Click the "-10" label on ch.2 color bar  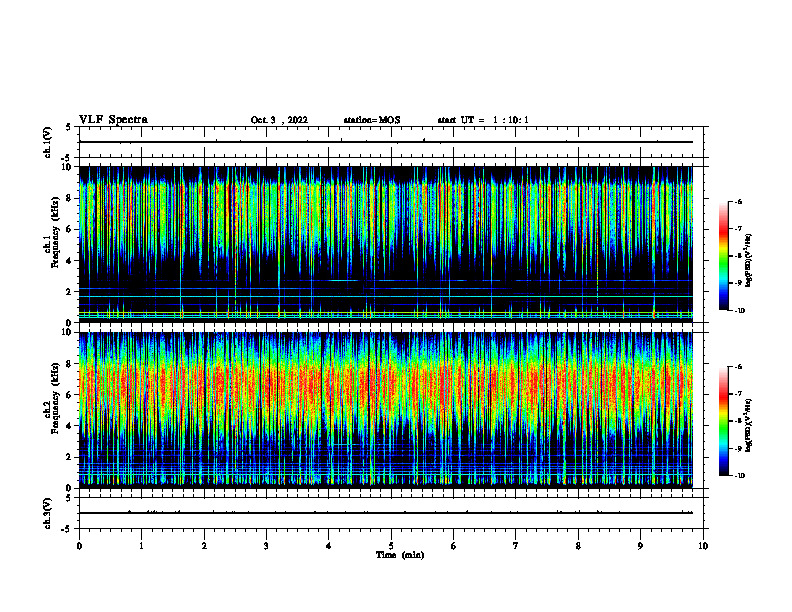740,476
